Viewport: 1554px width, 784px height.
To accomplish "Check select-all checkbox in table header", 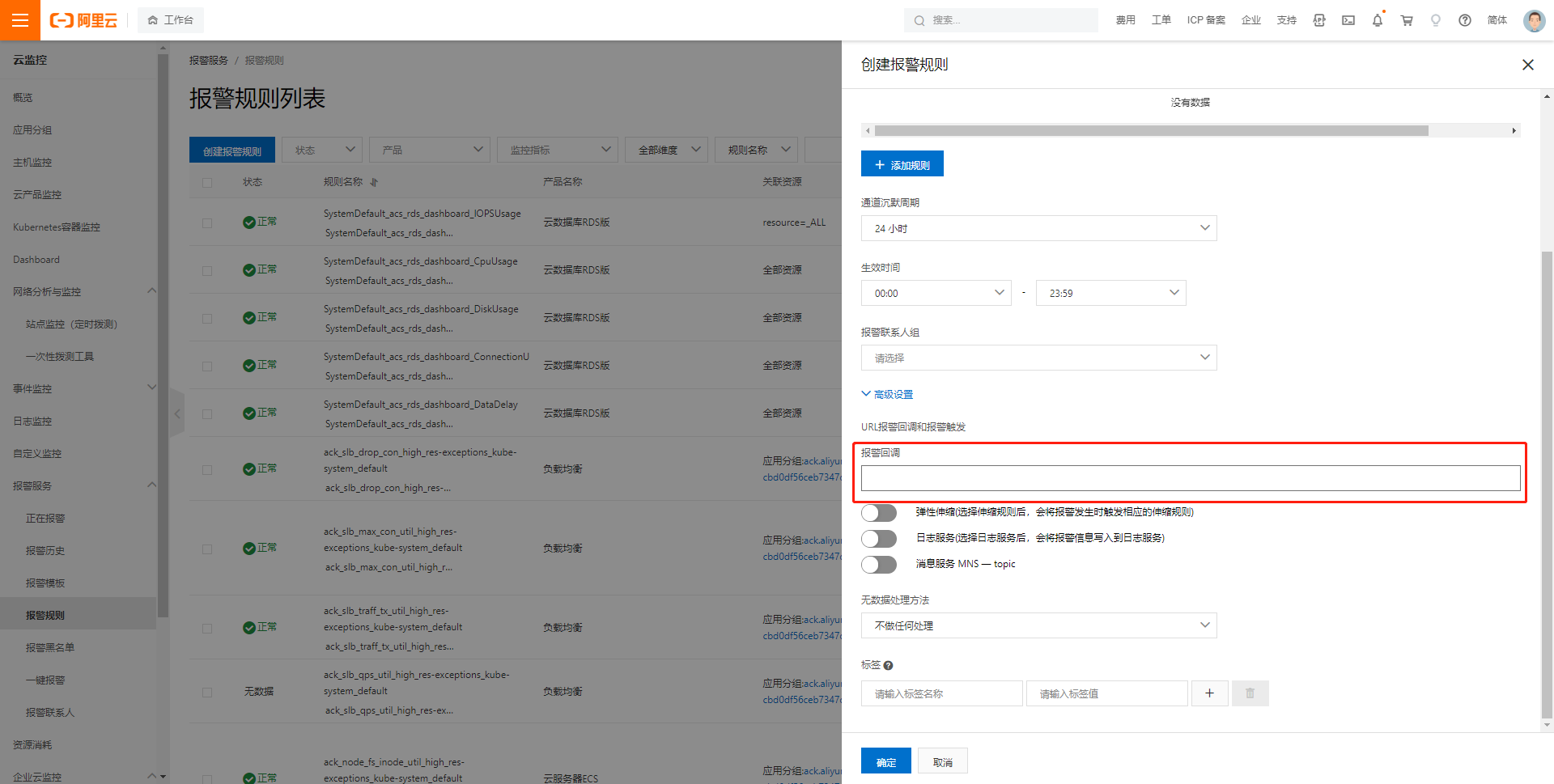I will [207, 183].
